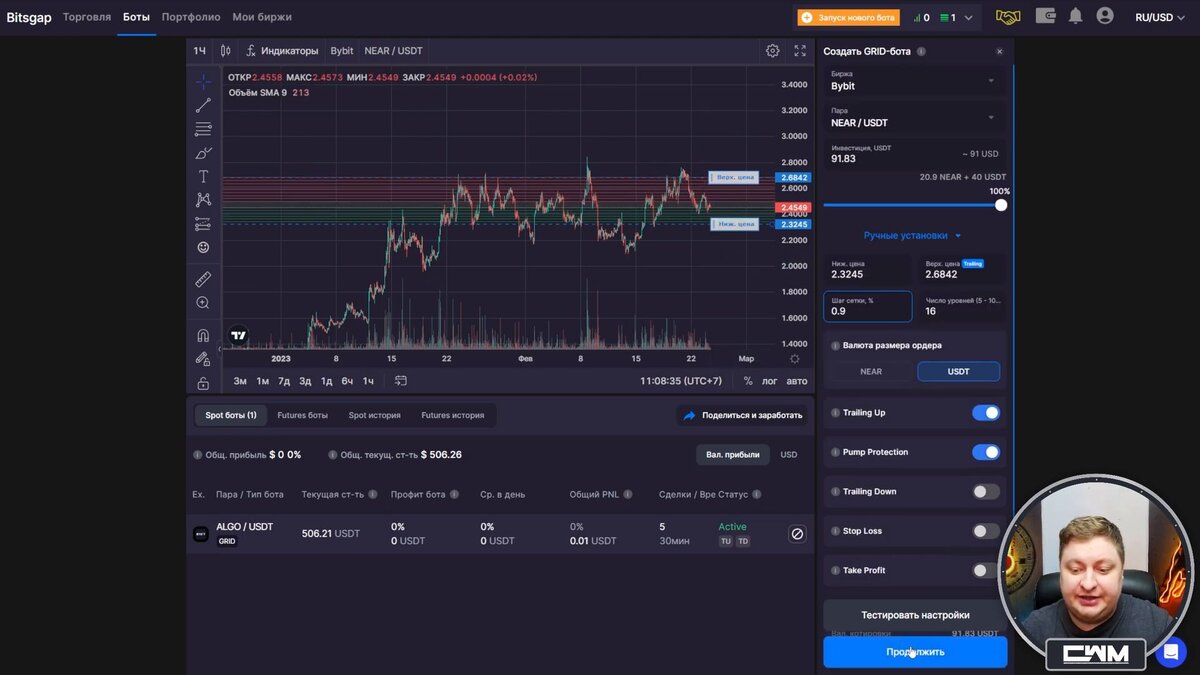Open the Fibonacci lines tool
Viewport: 1200px width, 675px height.
point(203,129)
